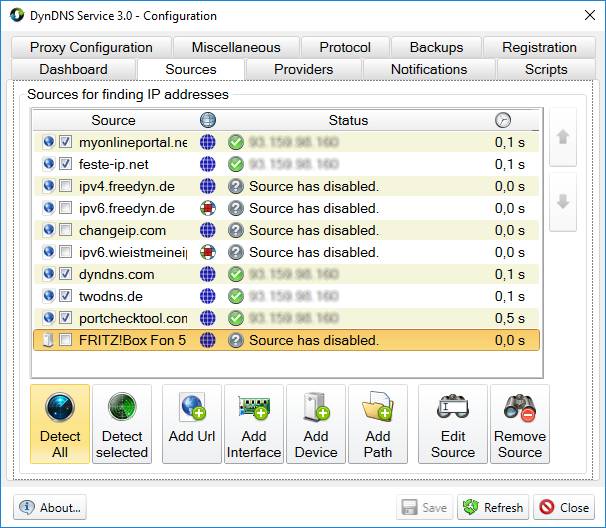Select the feste-ip.net source name

(114, 164)
